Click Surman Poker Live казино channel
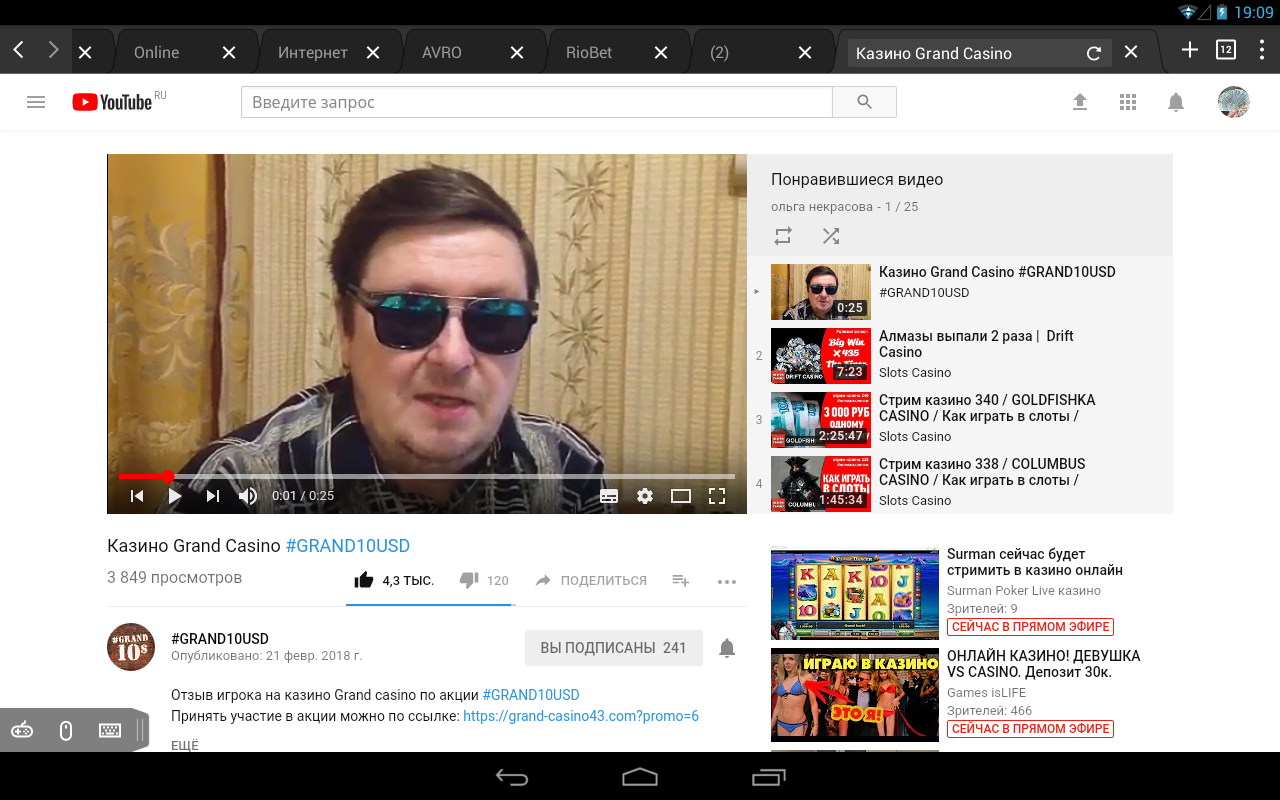Image resolution: width=1280 pixels, height=800 pixels. 1024,591
